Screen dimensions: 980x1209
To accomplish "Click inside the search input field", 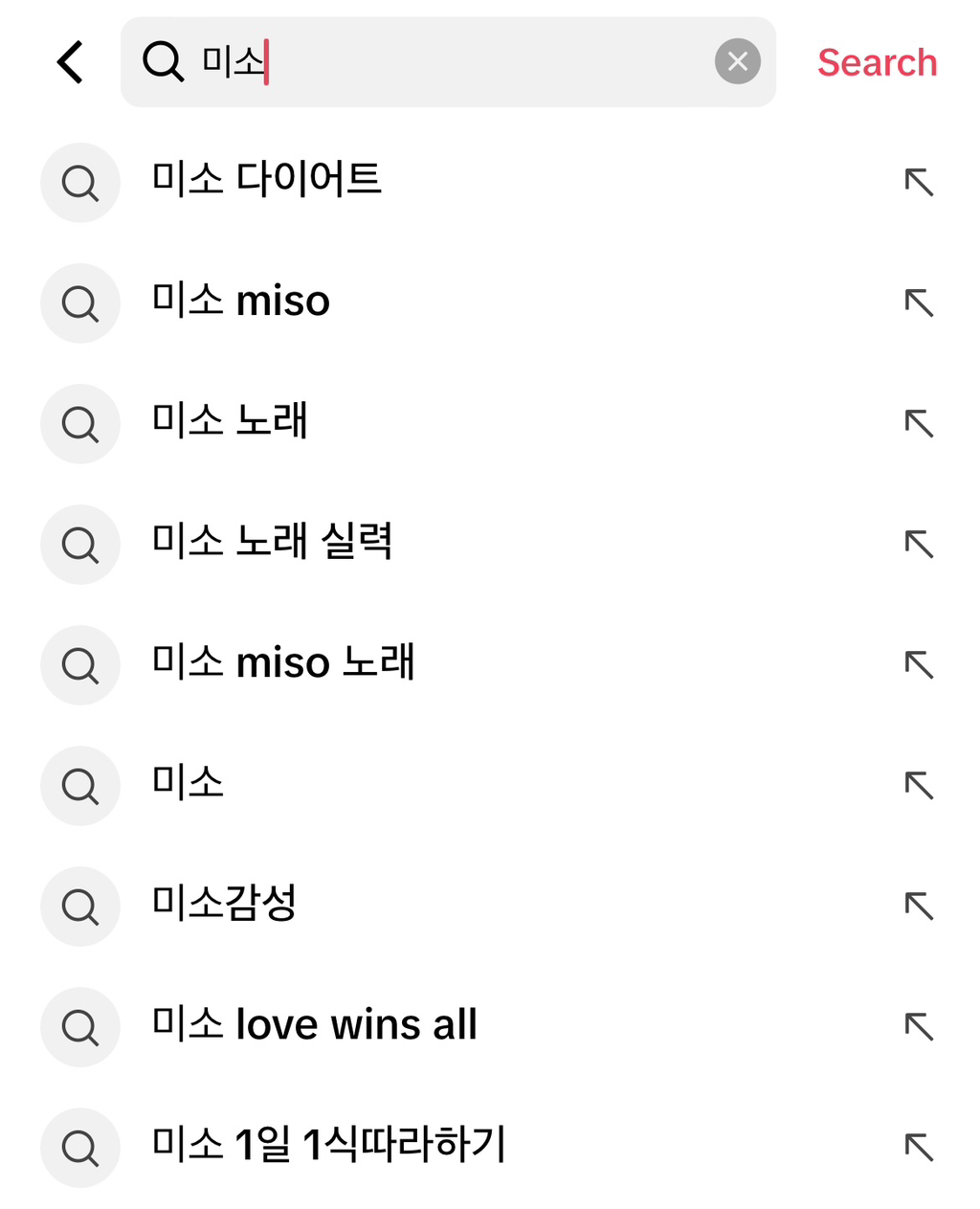I will [479, 62].
